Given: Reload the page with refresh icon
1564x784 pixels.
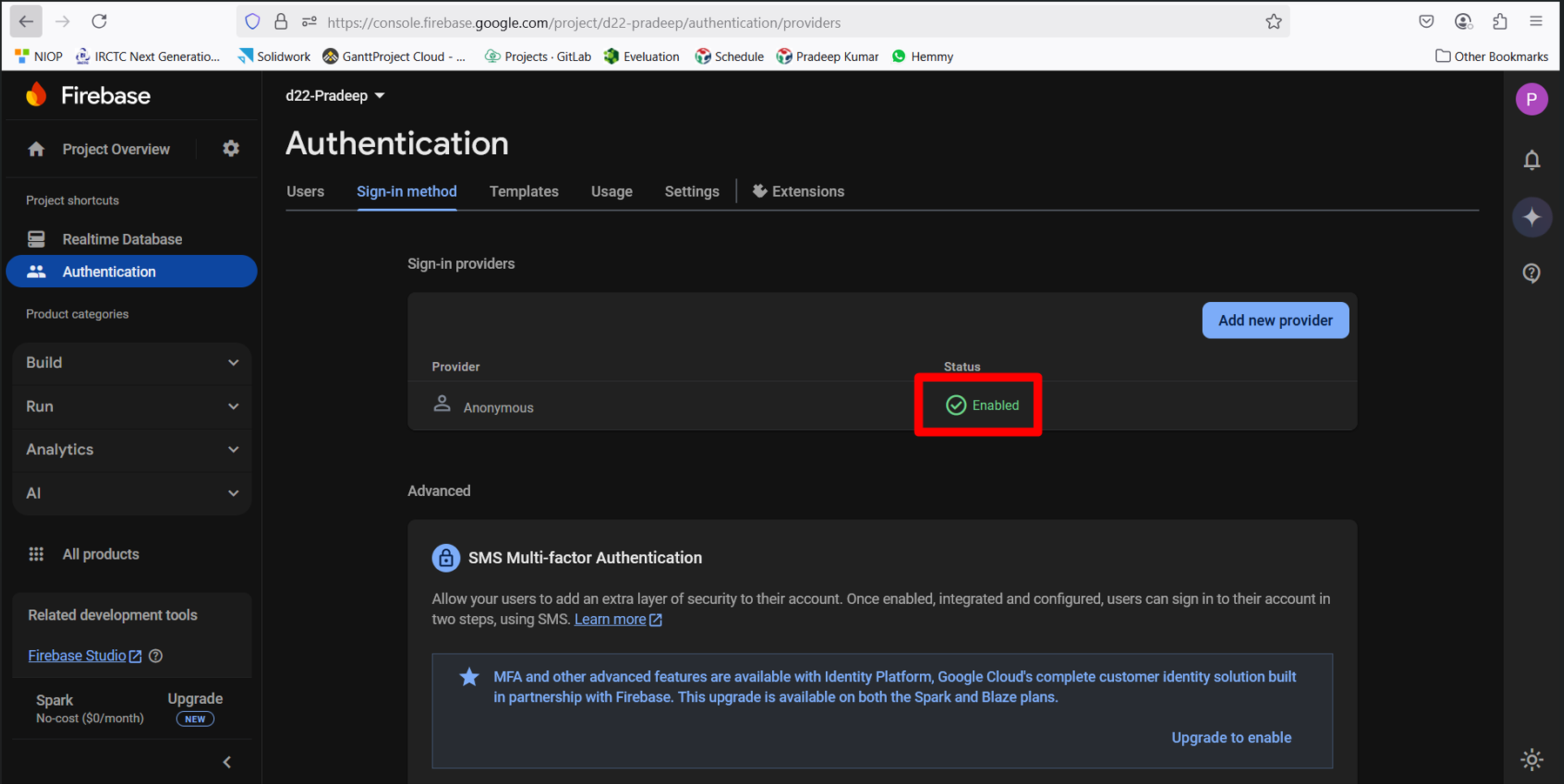Looking at the screenshot, I should click(x=99, y=22).
